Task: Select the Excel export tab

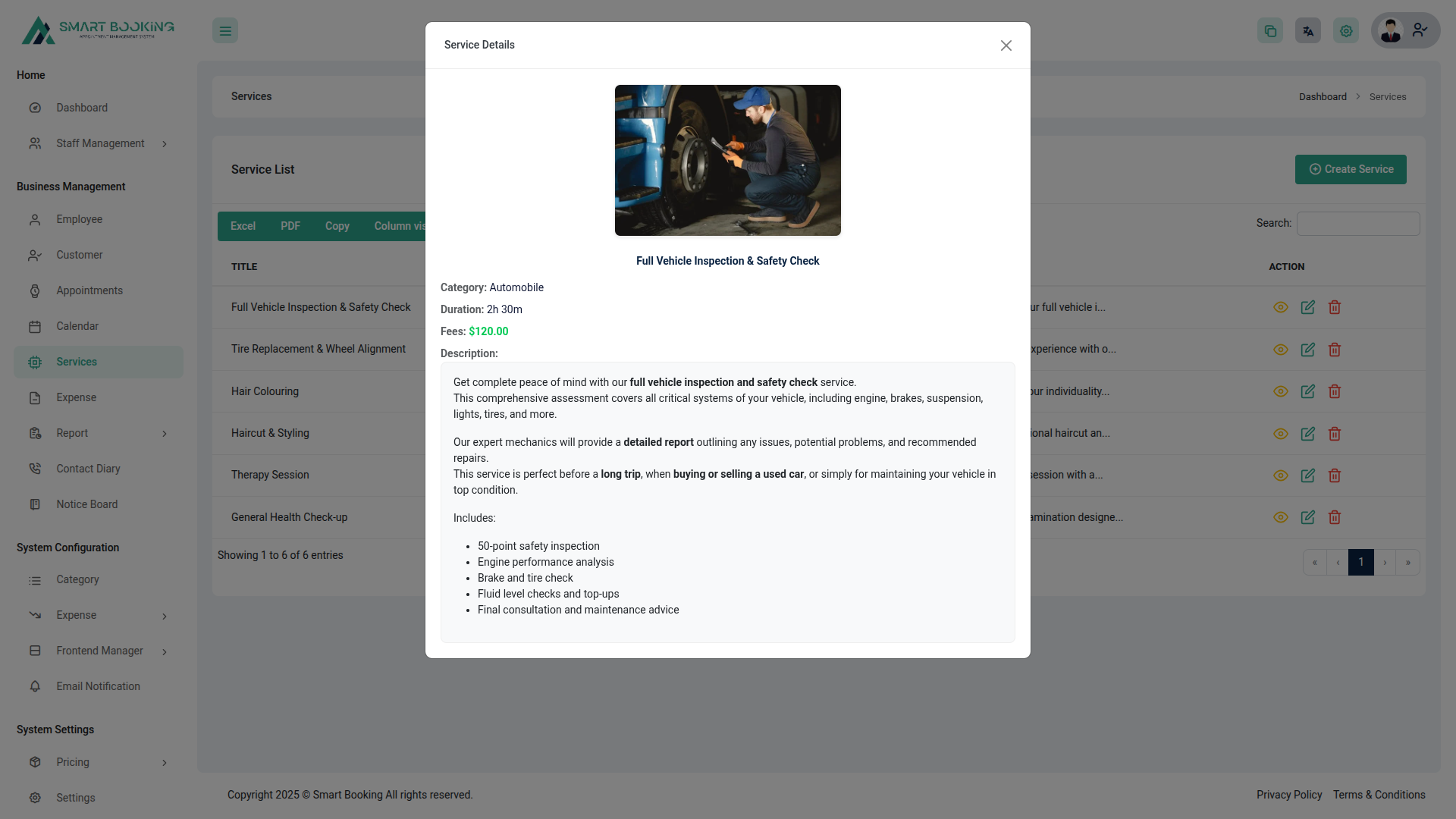Action: 243,226
